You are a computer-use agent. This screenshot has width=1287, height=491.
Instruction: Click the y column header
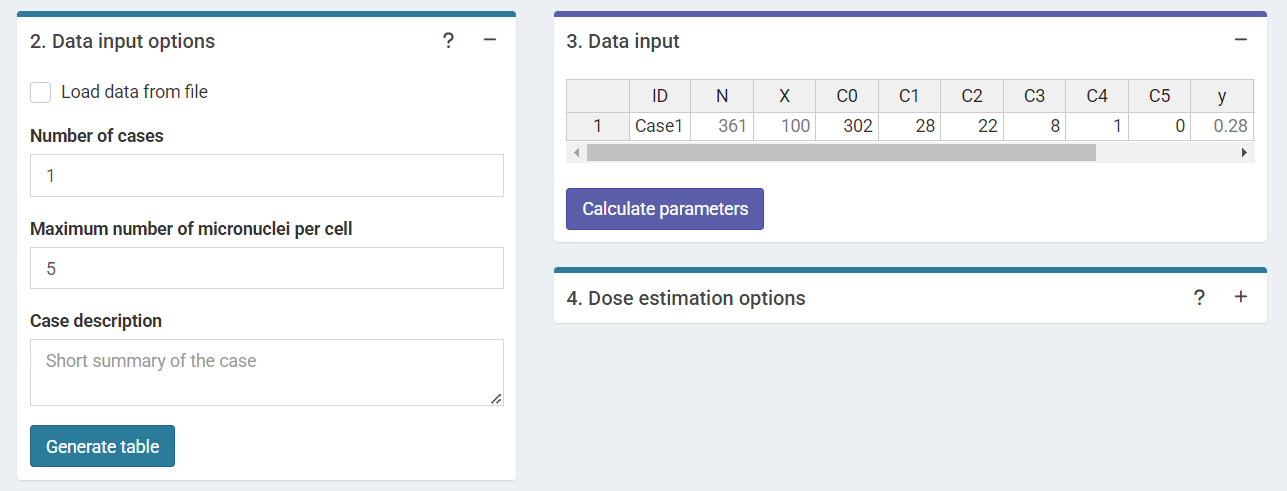[1222, 96]
